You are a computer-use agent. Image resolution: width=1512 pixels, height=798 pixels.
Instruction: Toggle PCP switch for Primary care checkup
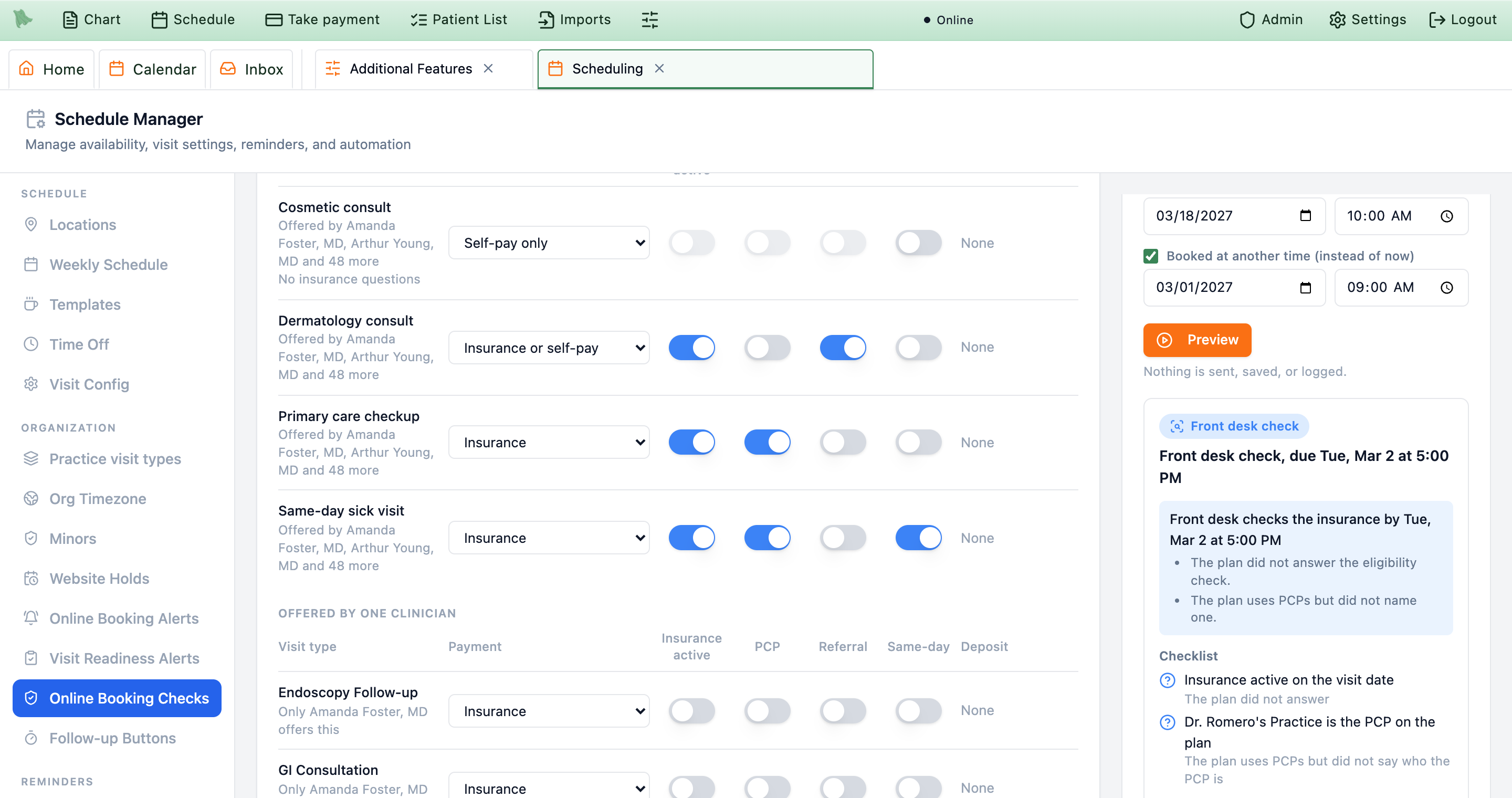[767, 443]
